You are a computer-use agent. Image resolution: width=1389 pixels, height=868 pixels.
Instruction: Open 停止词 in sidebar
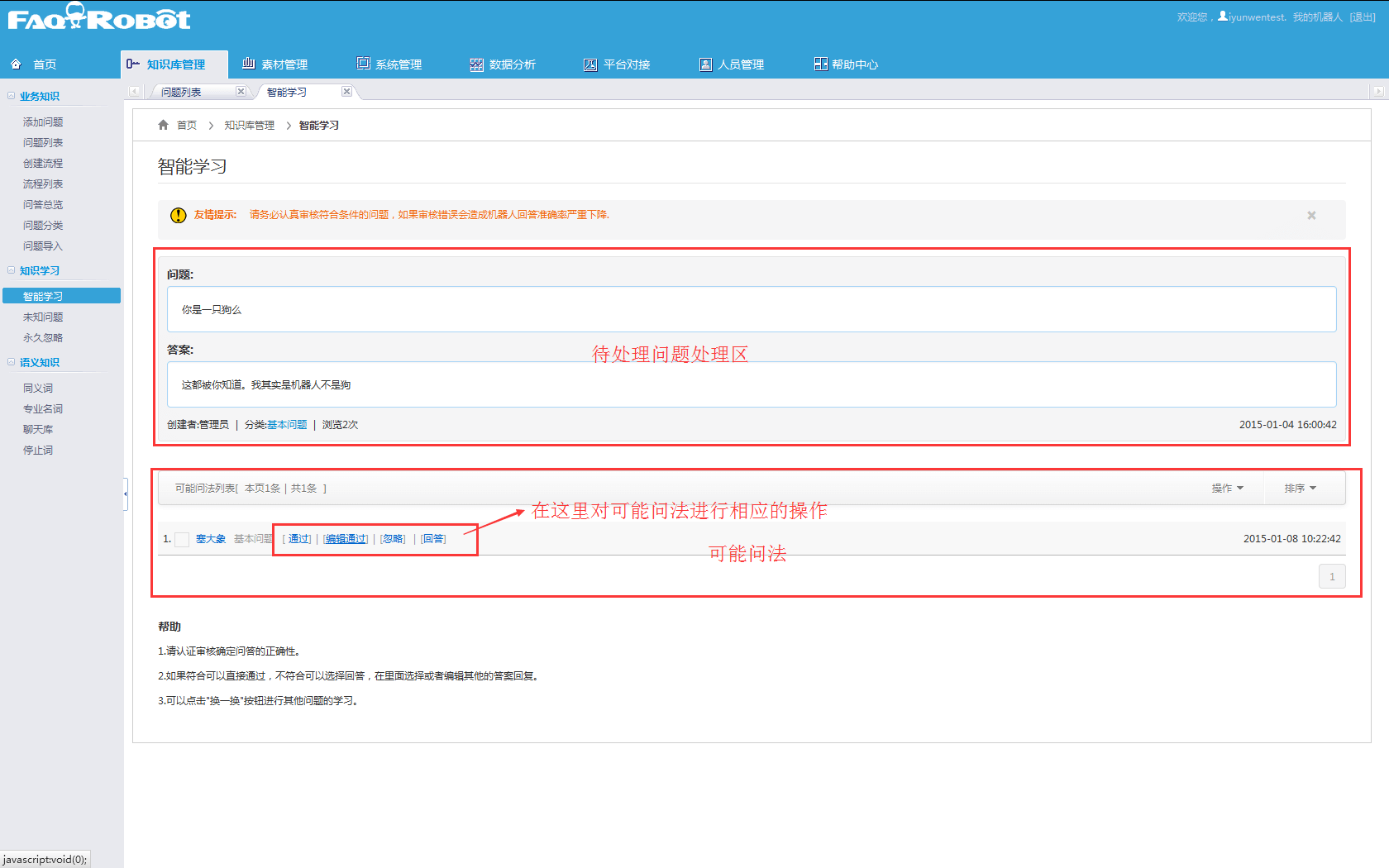(38, 451)
